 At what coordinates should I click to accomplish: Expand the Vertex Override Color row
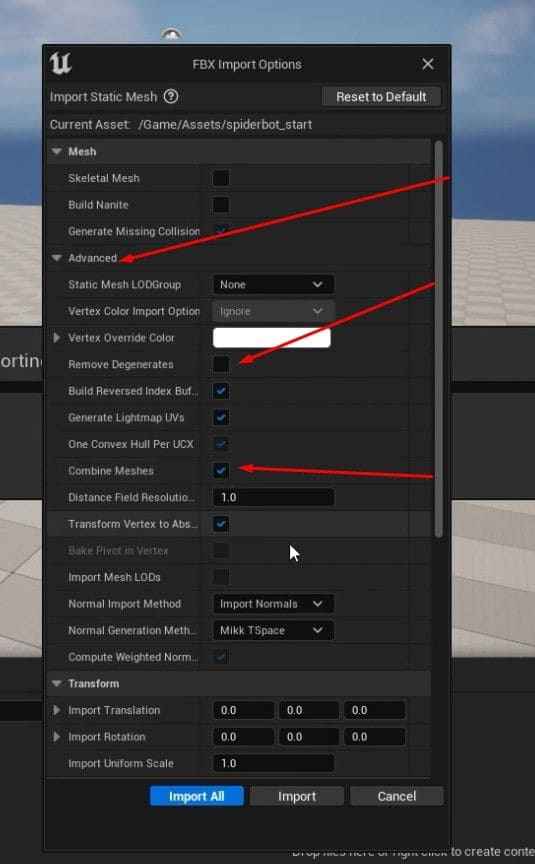pos(56,338)
